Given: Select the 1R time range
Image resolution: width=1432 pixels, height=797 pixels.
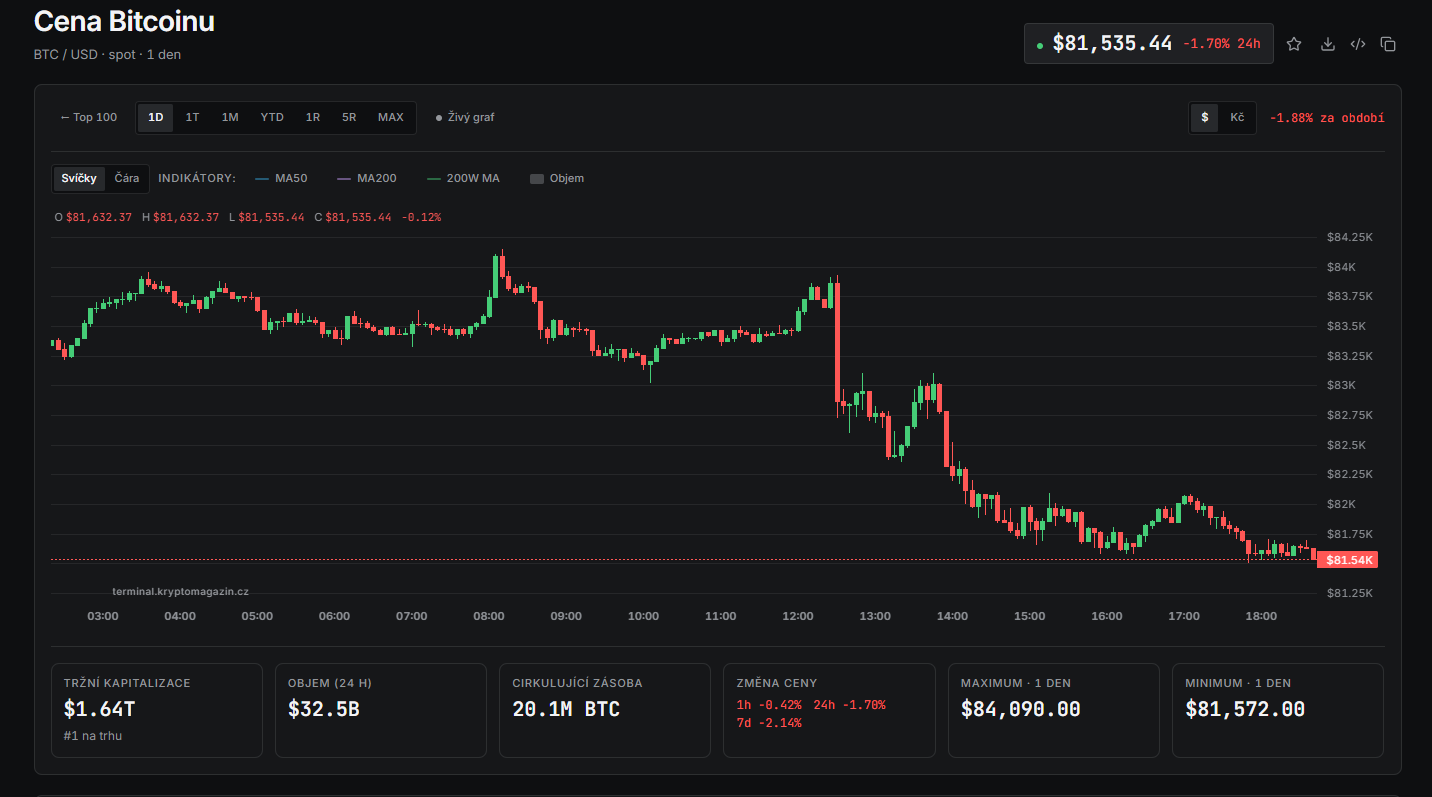Looking at the screenshot, I should [x=313, y=117].
